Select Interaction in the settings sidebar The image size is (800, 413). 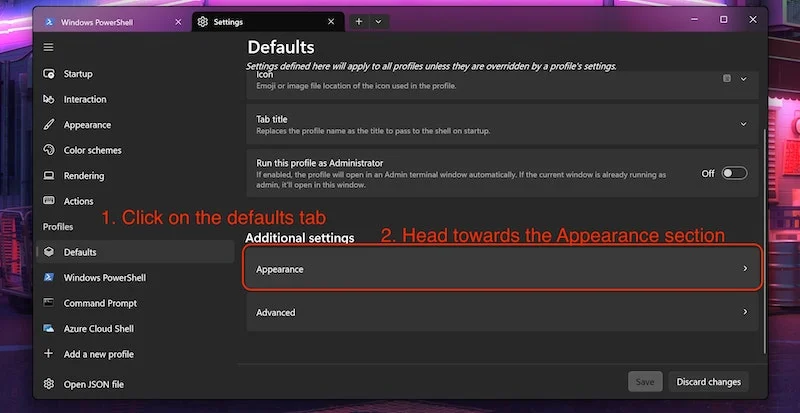135,100
